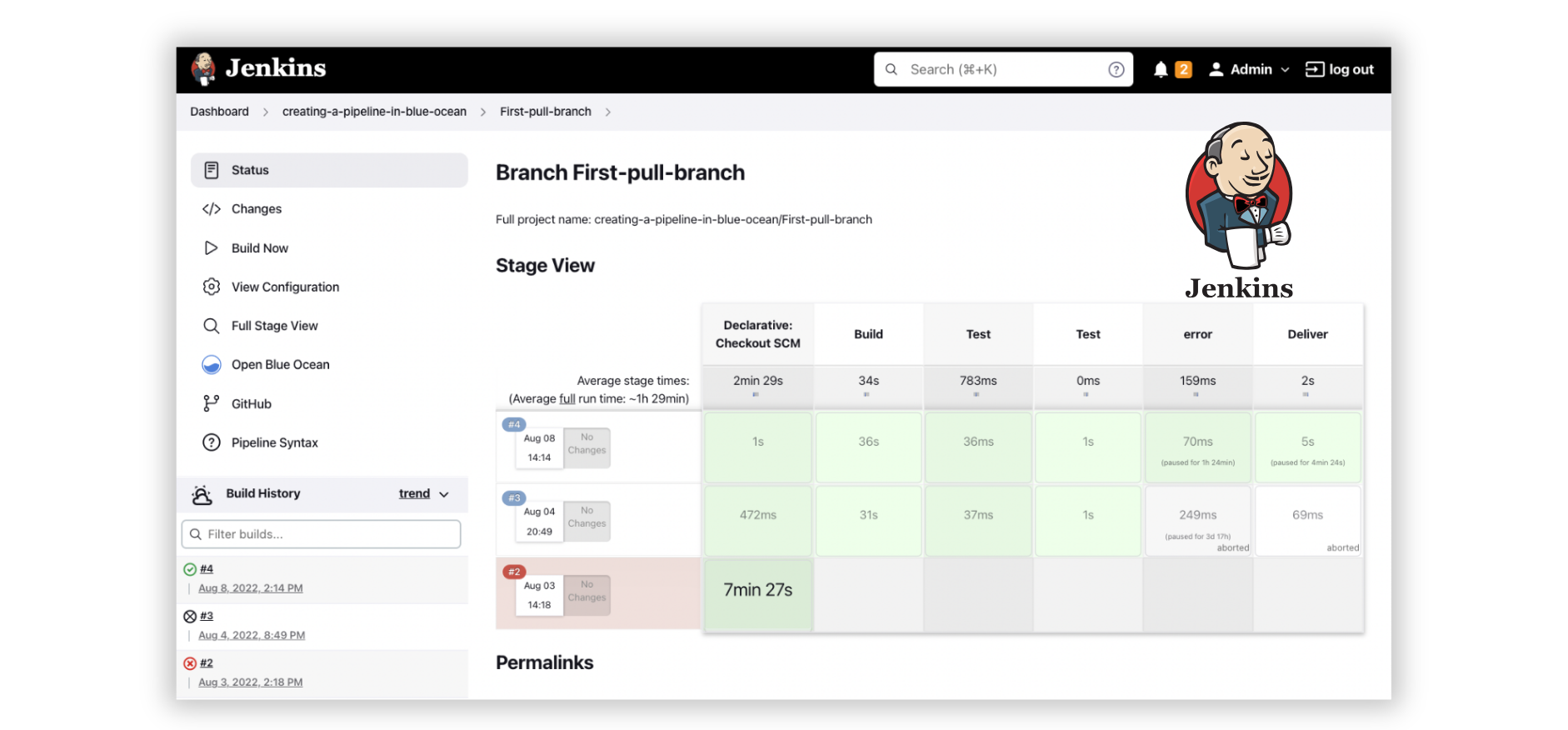
Task: Click the View Configuration gear icon
Action: point(212,287)
